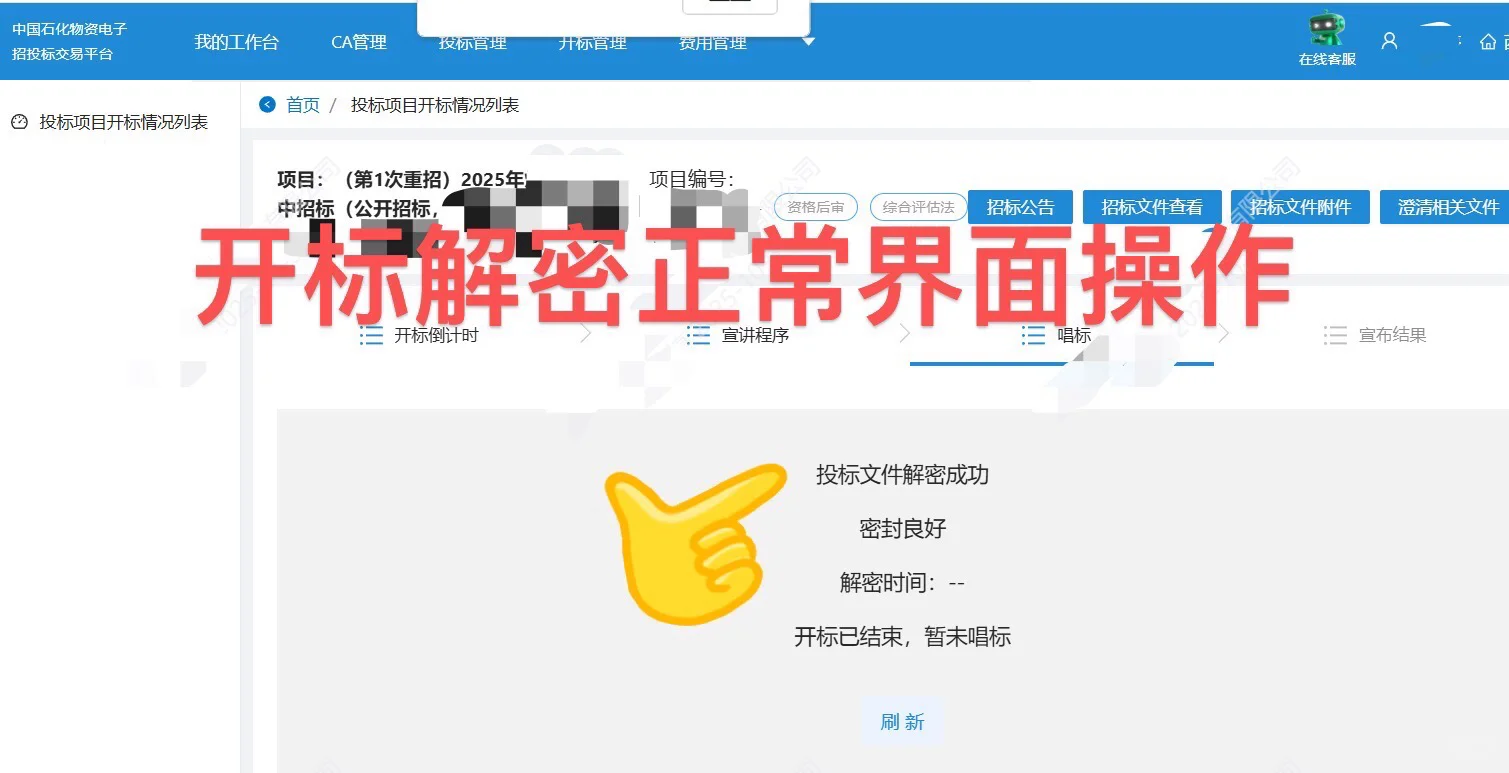
Task: Click the chevron between 开标倒计时 and 宣讲程序
Action: click(x=585, y=335)
